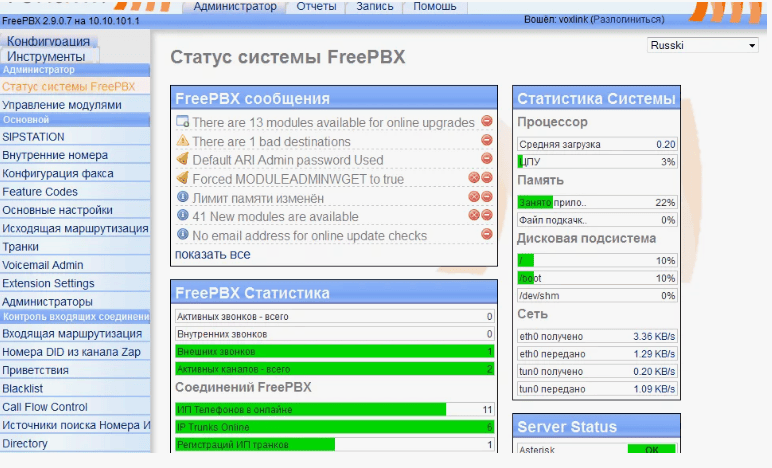The image size is (772, 468).
Task: Open the Запись top tab
Action: pyautogui.click(x=375, y=6)
